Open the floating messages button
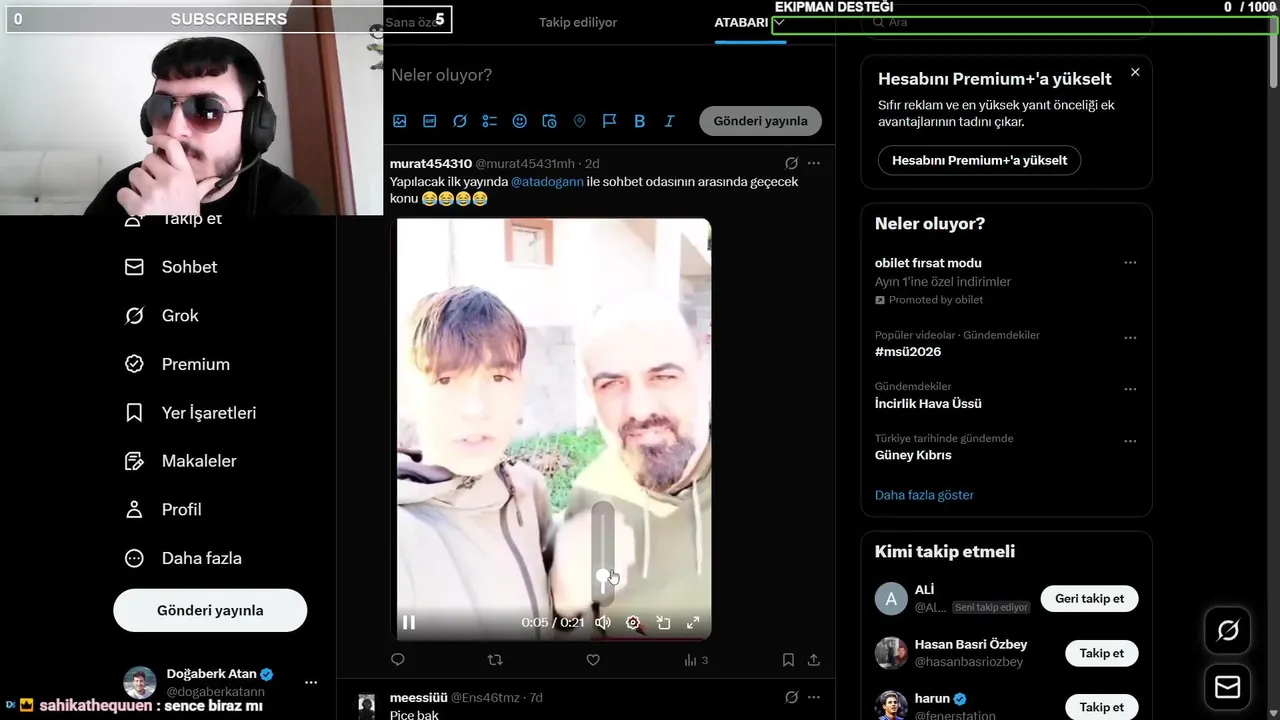1280x720 pixels. 1227,688
